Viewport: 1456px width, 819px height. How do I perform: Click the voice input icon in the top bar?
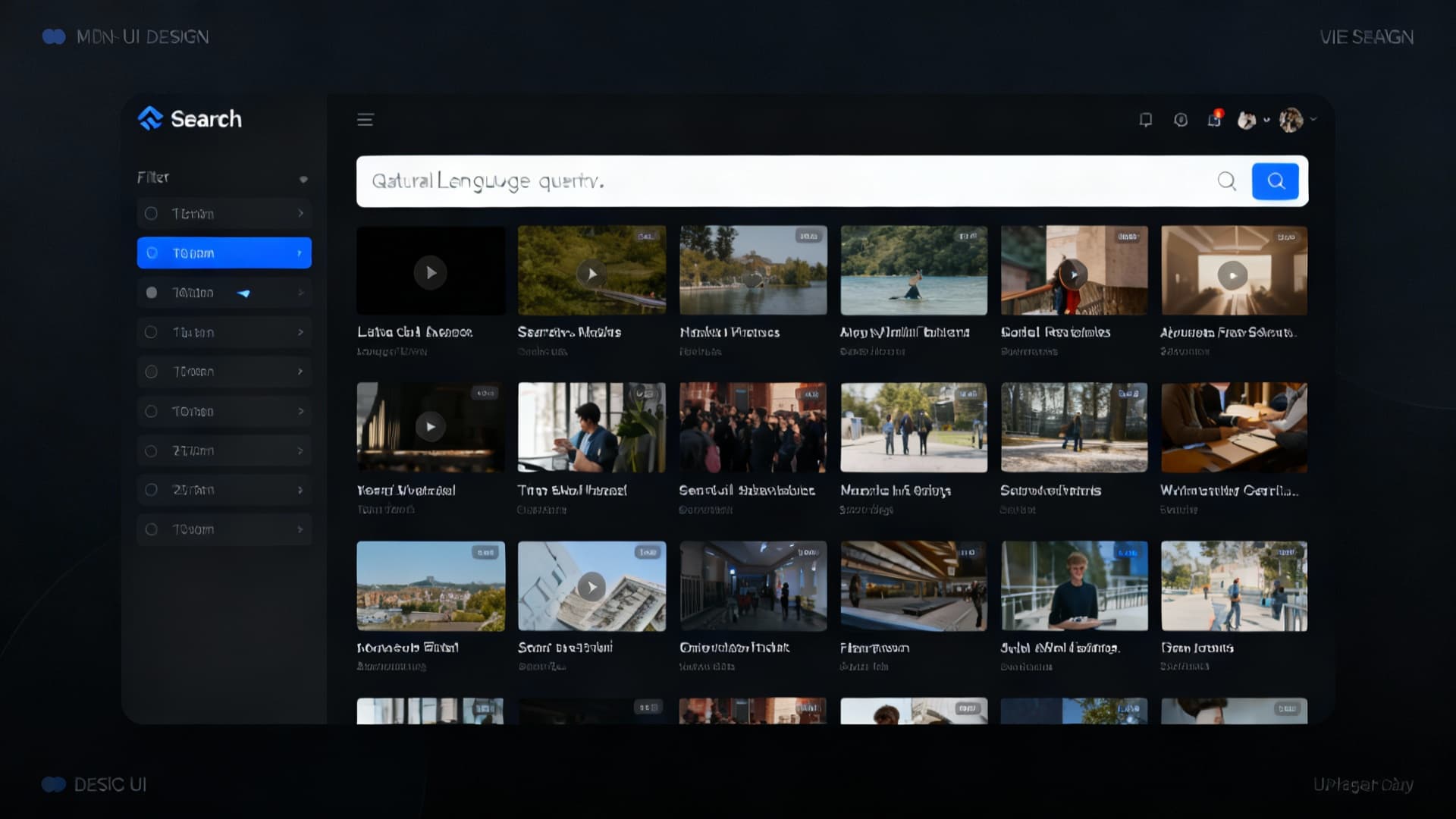coord(1180,120)
